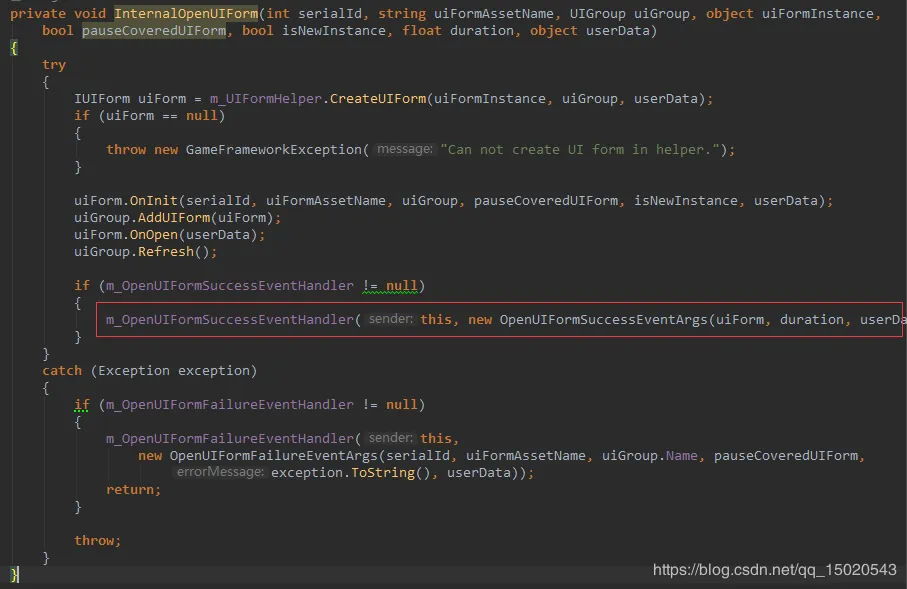Click OpenUIFormFailureEventArgs constructor
The height and width of the screenshot is (589, 907).
(x=273, y=456)
